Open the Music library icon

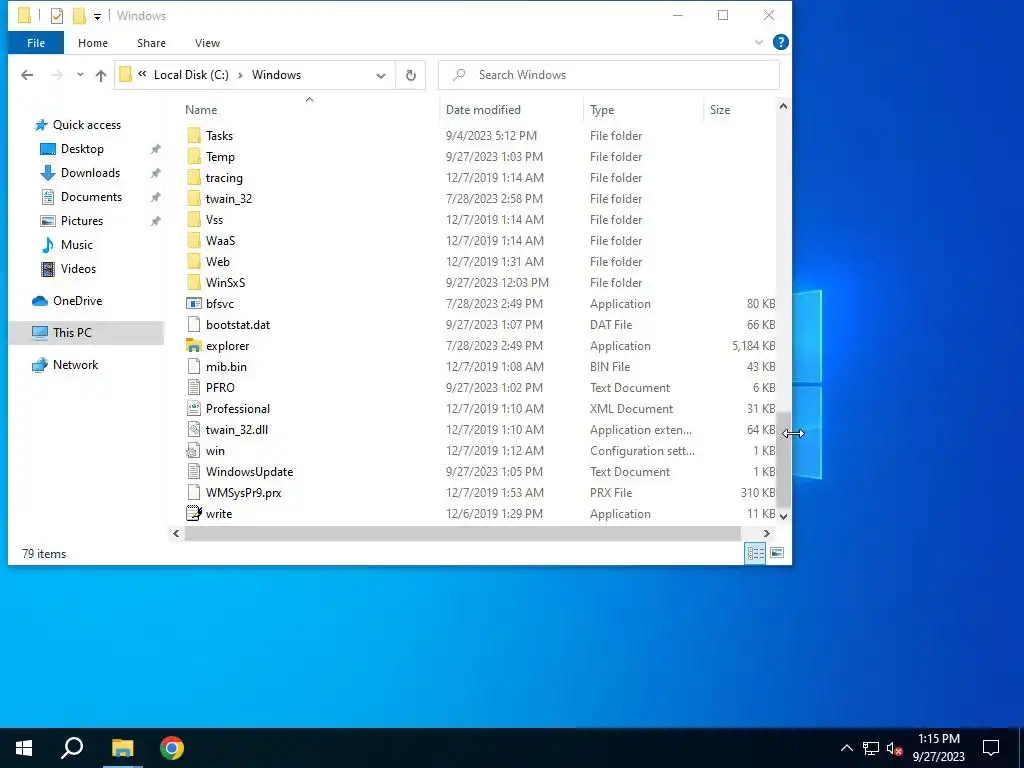[48, 245]
